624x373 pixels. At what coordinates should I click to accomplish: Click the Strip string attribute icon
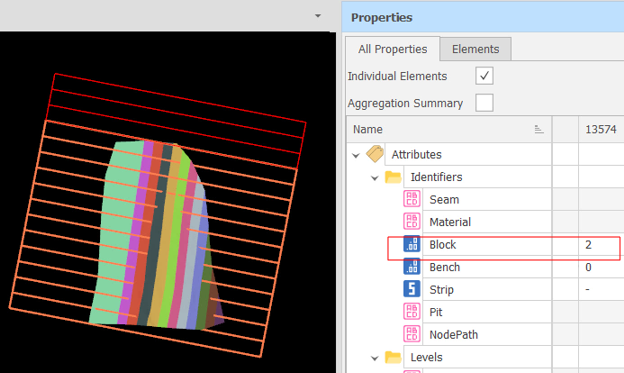pos(412,289)
